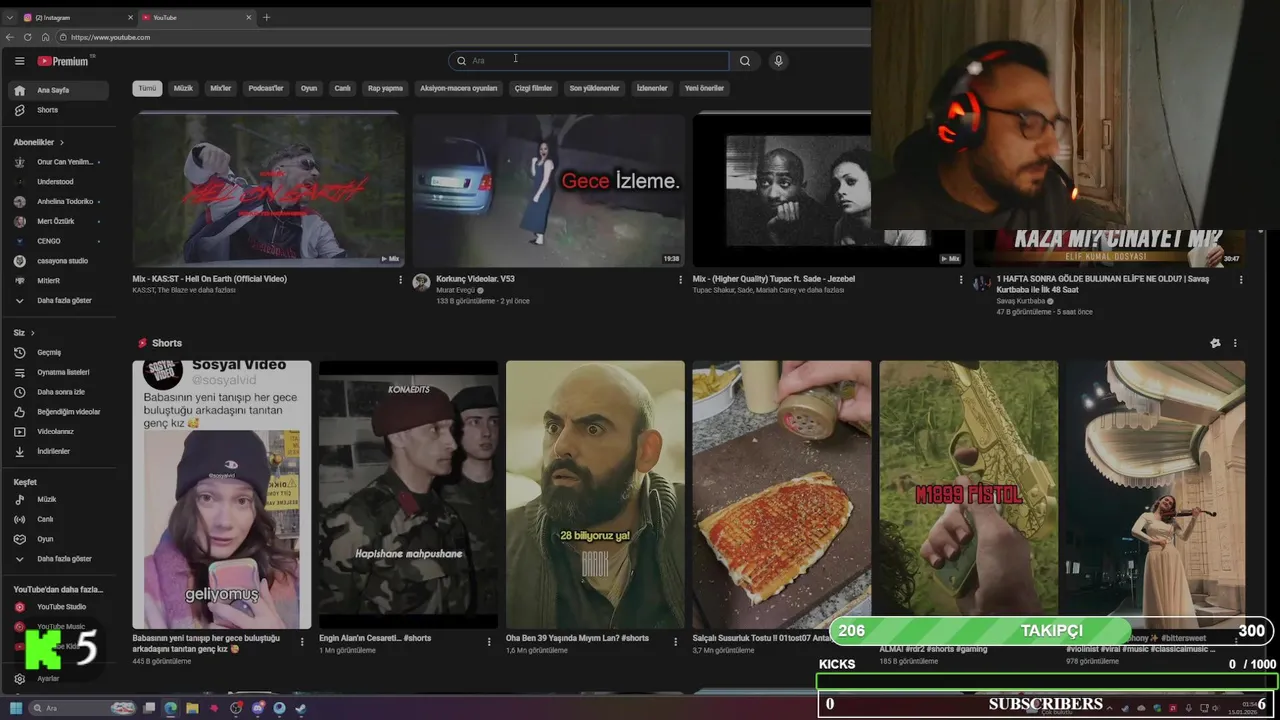Open Beğendiğim videolar in the sidebar
This screenshot has width=1280, height=720.
click(x=58, y=412)
